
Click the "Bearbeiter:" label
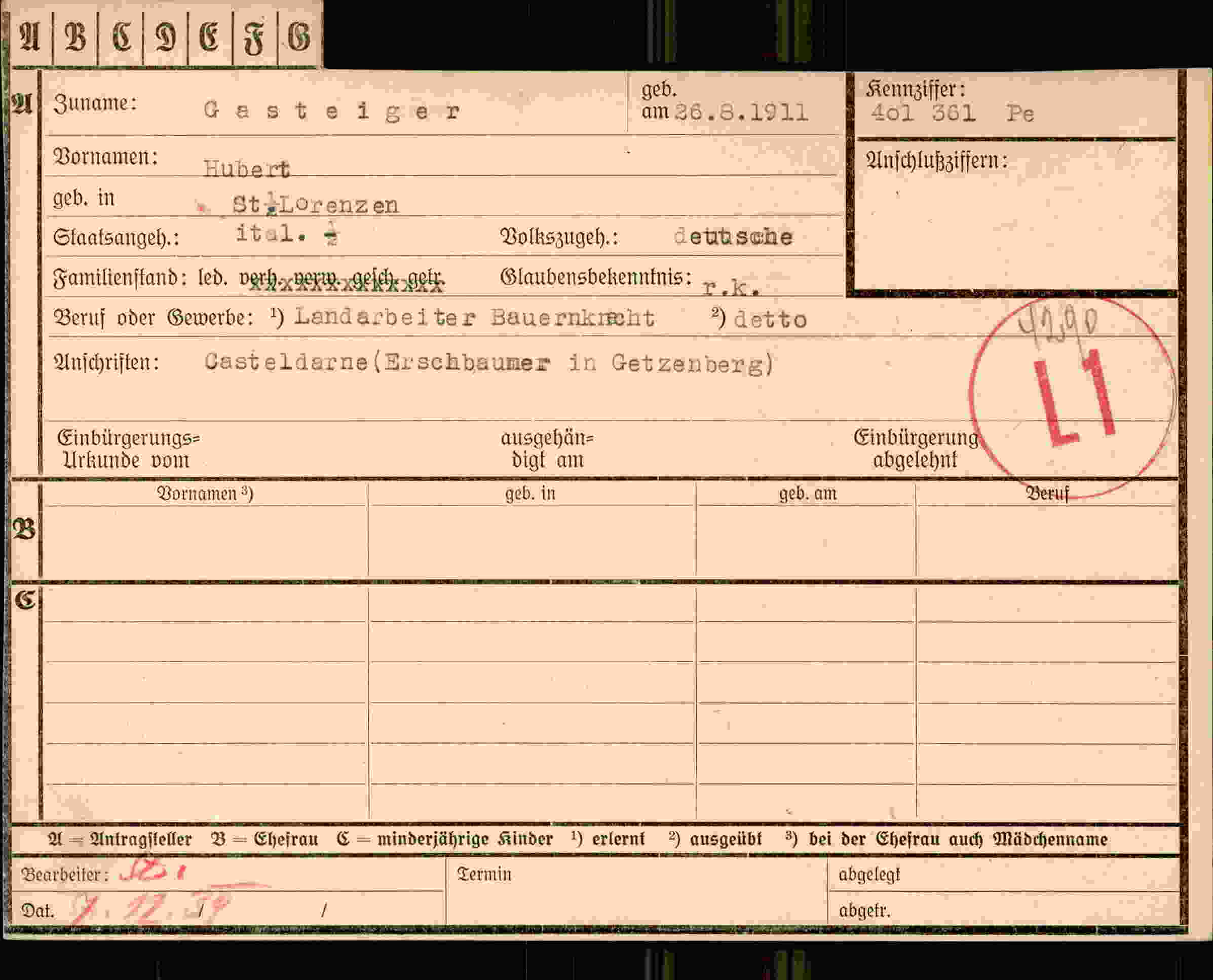(65, 875)
